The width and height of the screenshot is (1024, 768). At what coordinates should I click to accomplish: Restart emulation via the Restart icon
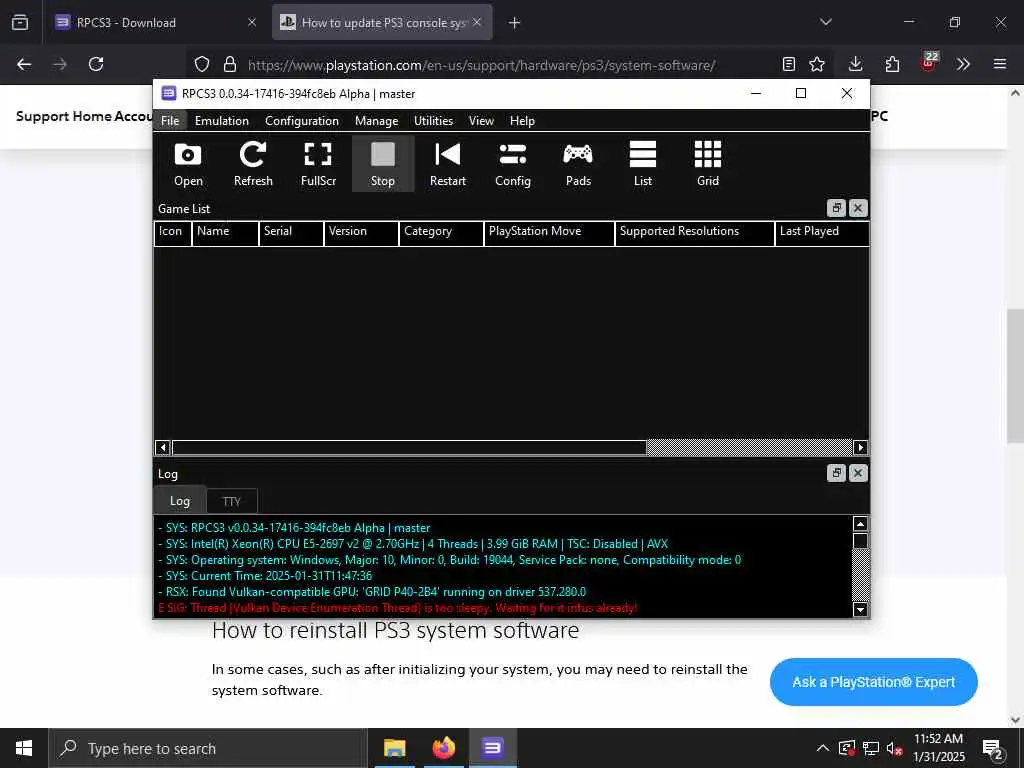[447, 164]
